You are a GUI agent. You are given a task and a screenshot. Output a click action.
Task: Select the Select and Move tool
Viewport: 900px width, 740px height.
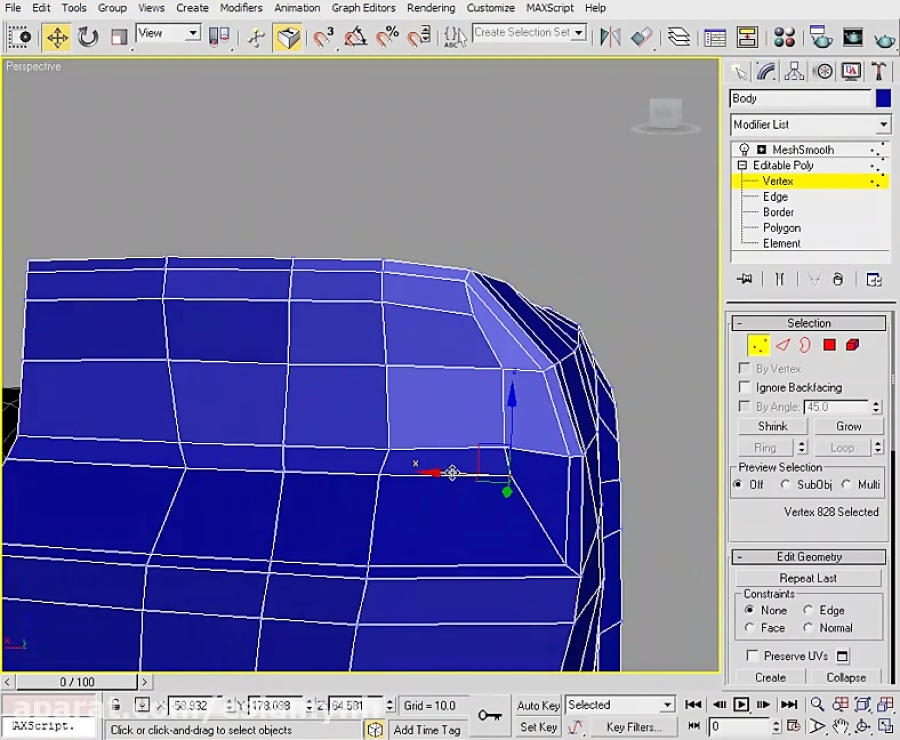coord(57,36)
